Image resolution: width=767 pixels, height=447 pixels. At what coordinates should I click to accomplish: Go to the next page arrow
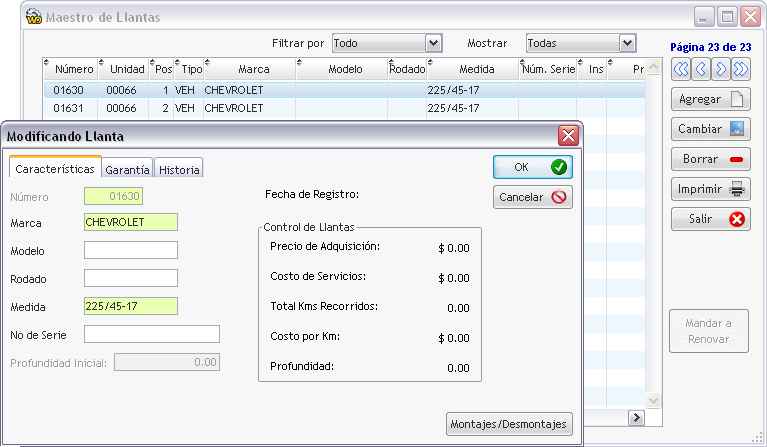pos(721,69)
